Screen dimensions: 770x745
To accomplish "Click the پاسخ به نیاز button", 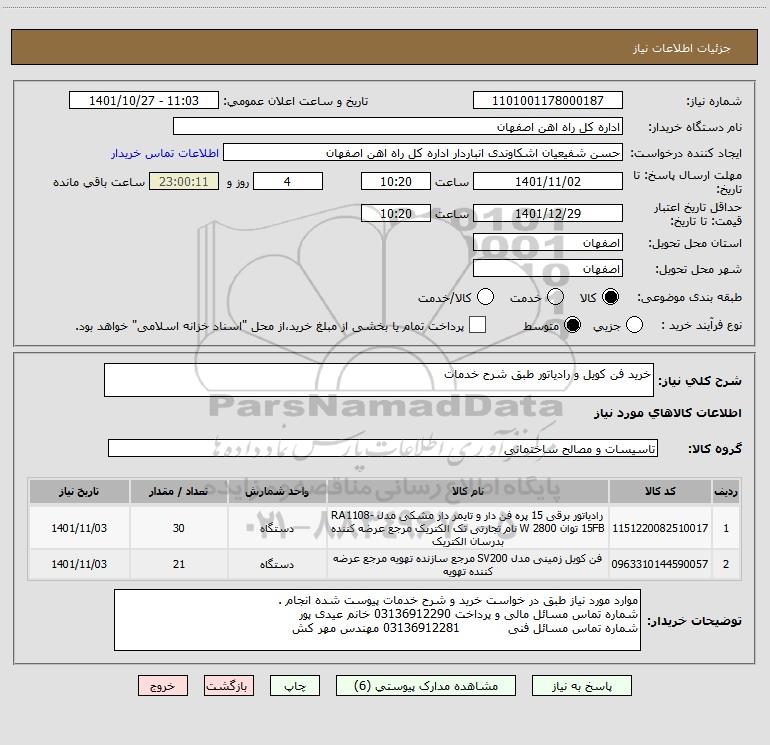I will (581, 686).
